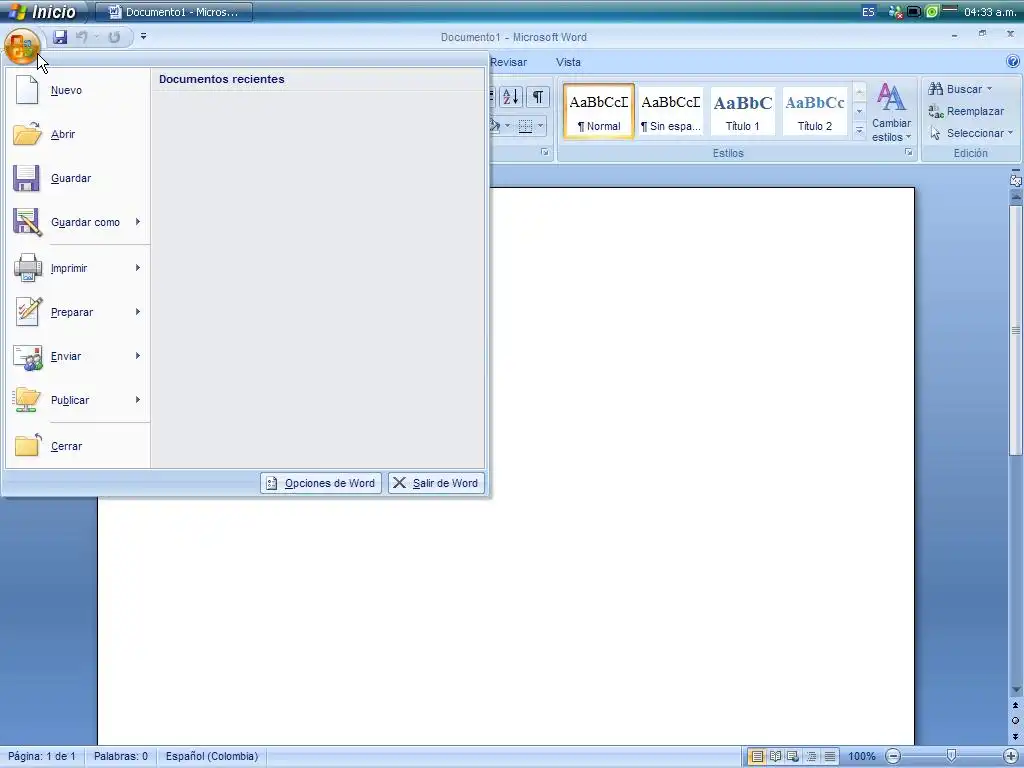Click the Español (Colombia) language indicator
The width and height of the screenshot is (1024, 768).
click(212, 756)
